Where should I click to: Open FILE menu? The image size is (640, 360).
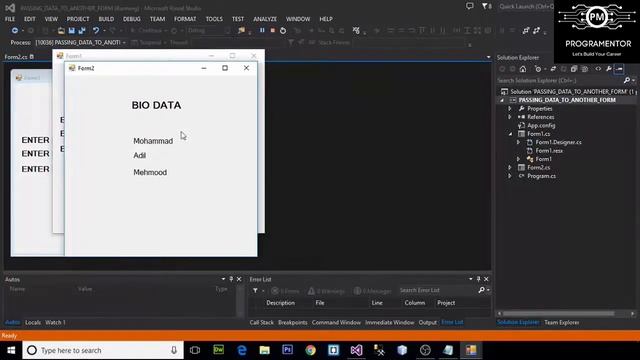[x=10, y=19]
